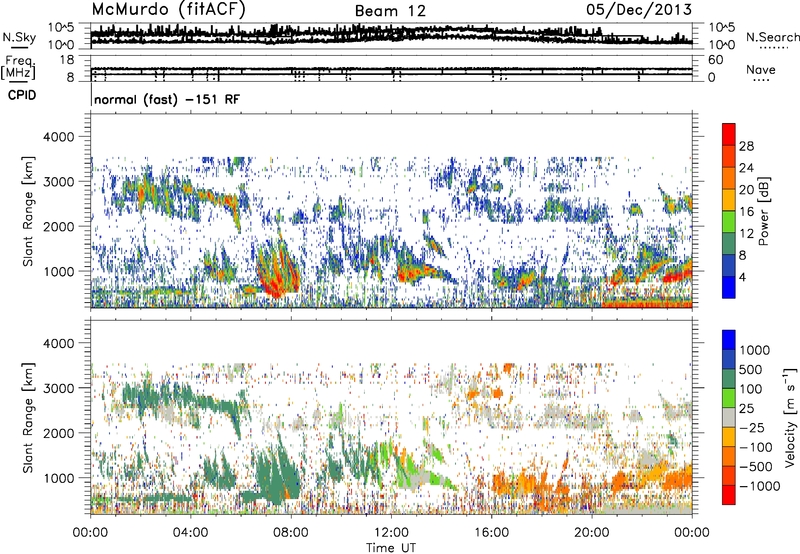The image size is (800, 554).
Task: Click the 16:00 time axis label
Action: (x=491, y=533)
